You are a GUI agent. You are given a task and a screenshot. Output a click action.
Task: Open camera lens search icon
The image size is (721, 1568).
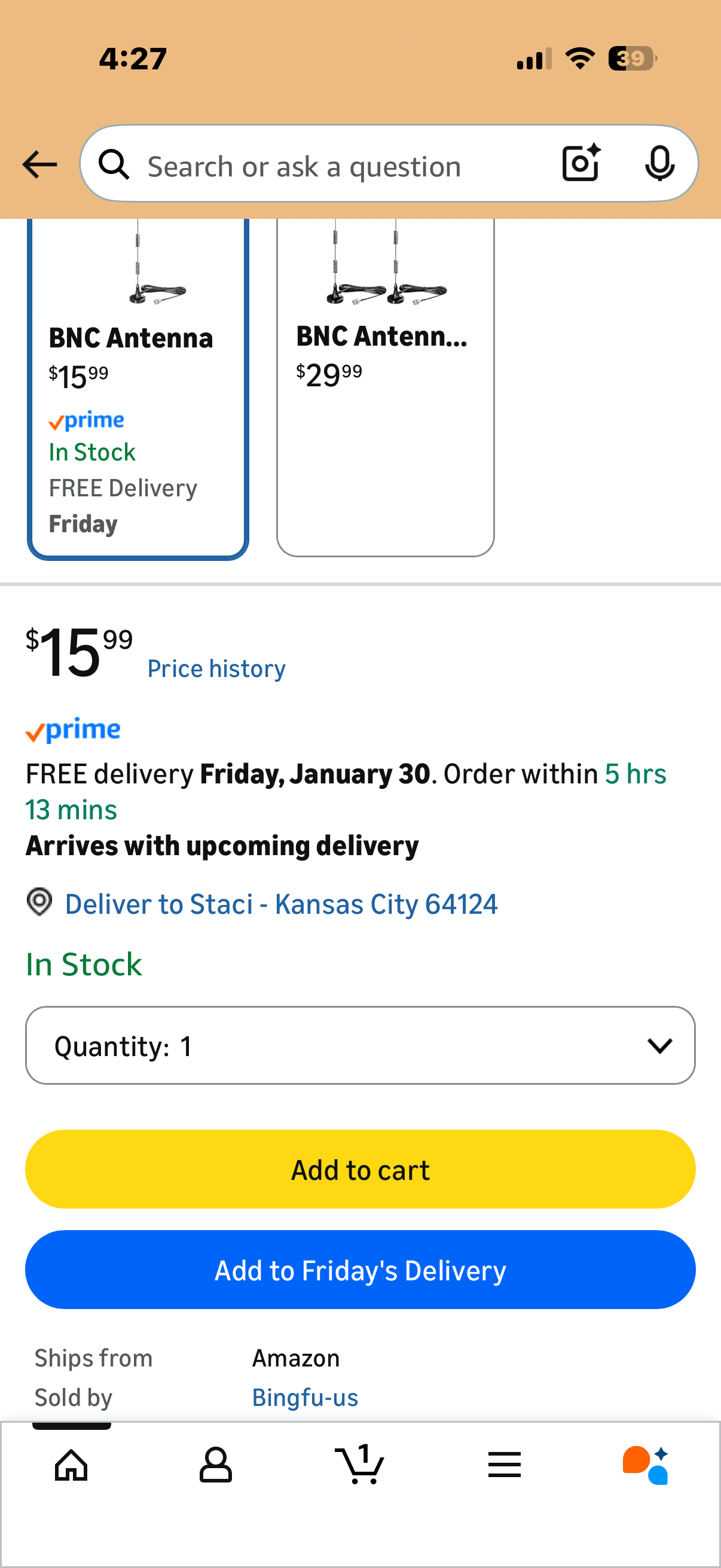(x=581, y=164)
